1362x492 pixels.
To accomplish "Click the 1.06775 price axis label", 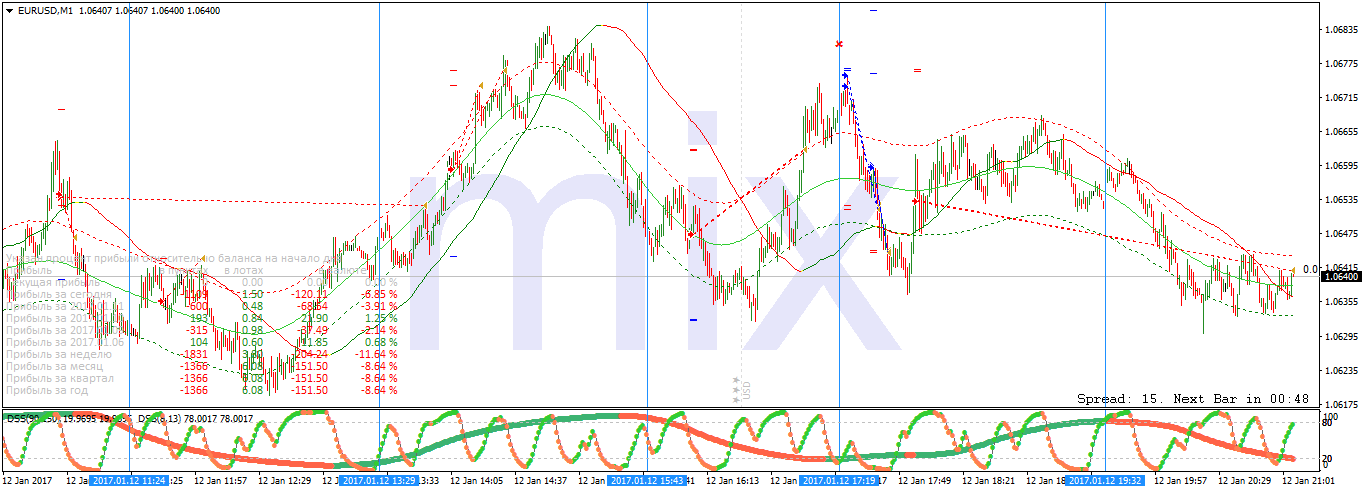I will [1340, 64].
